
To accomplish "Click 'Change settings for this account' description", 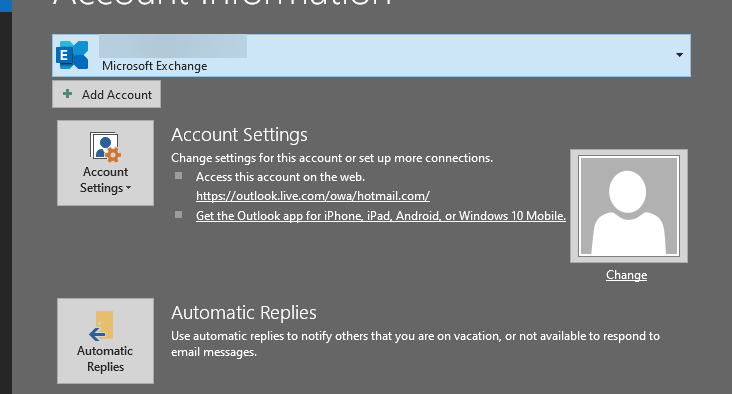I will point(332,158).
